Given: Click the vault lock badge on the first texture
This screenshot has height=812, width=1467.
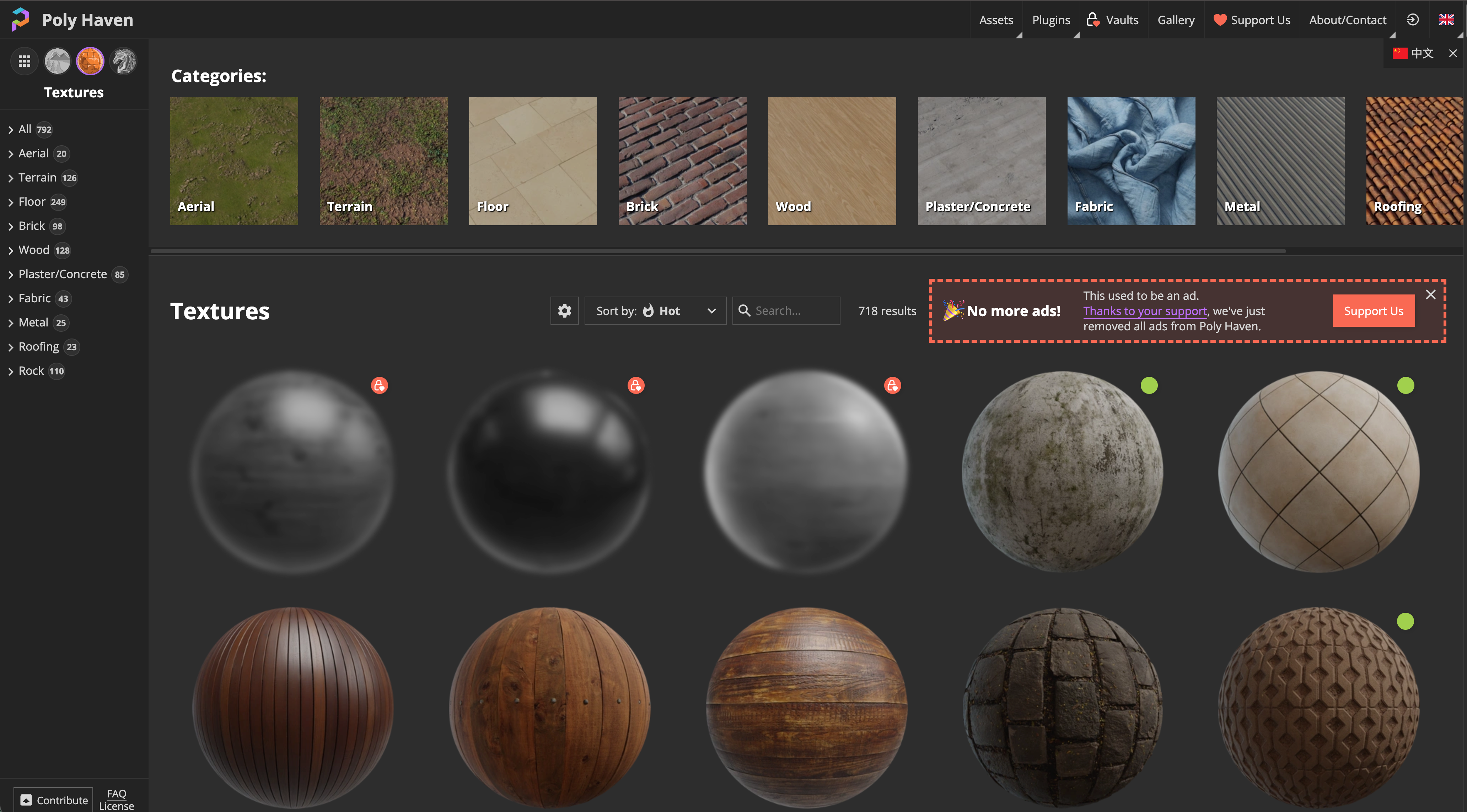Looking at the screenshot, I should point(379,385).
